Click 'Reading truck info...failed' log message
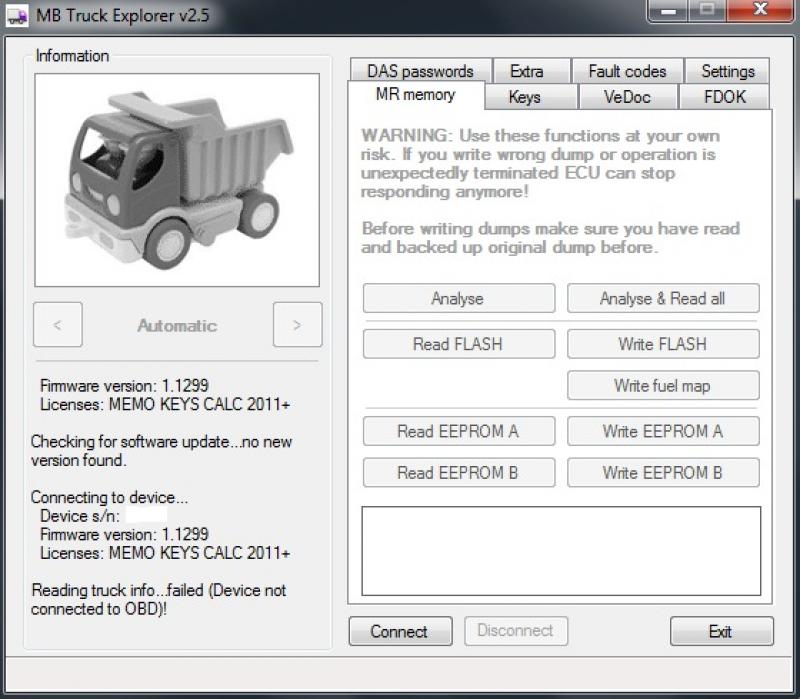Screen dimensions: 800x699 click(159, 600)
